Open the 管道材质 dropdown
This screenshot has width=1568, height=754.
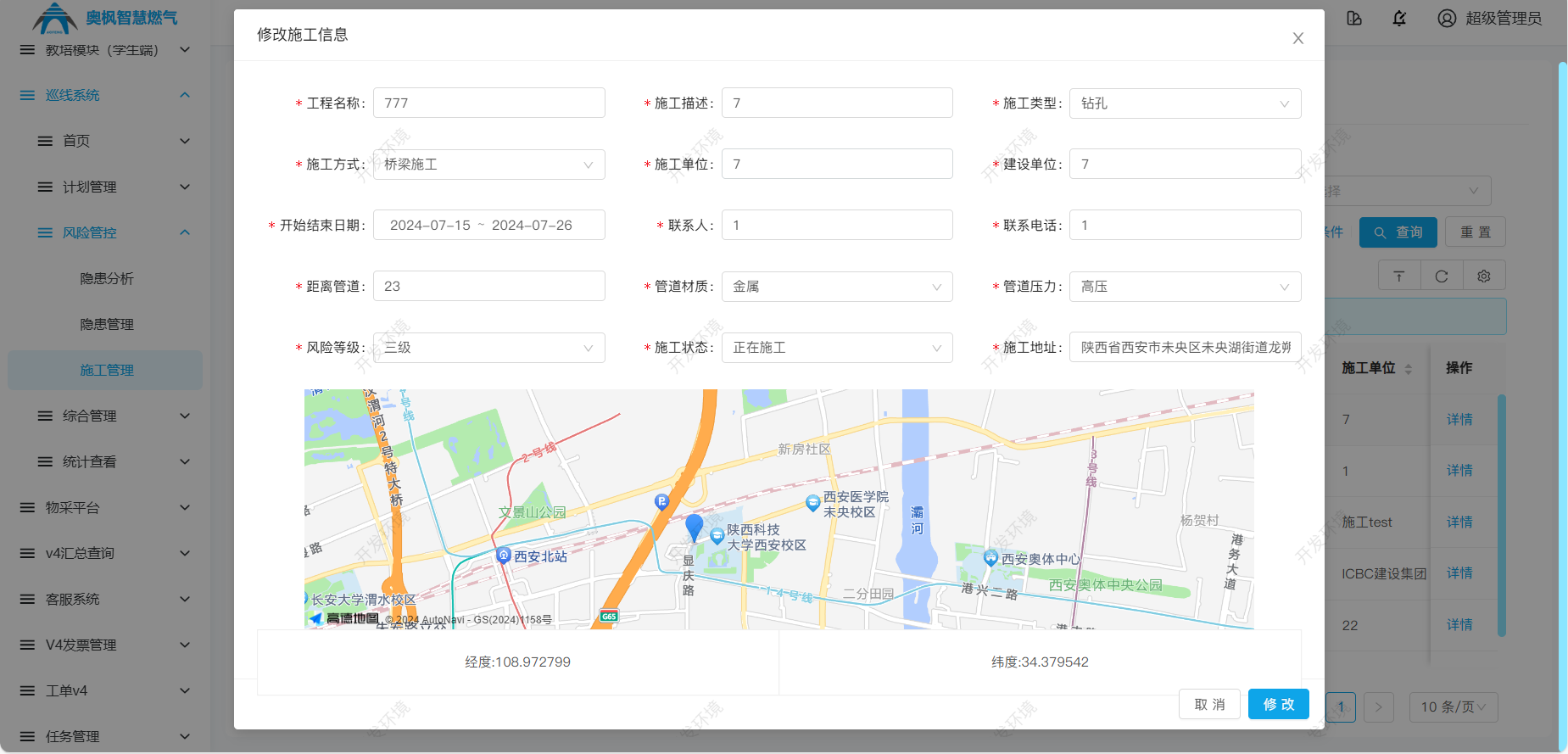coord(837,287)
